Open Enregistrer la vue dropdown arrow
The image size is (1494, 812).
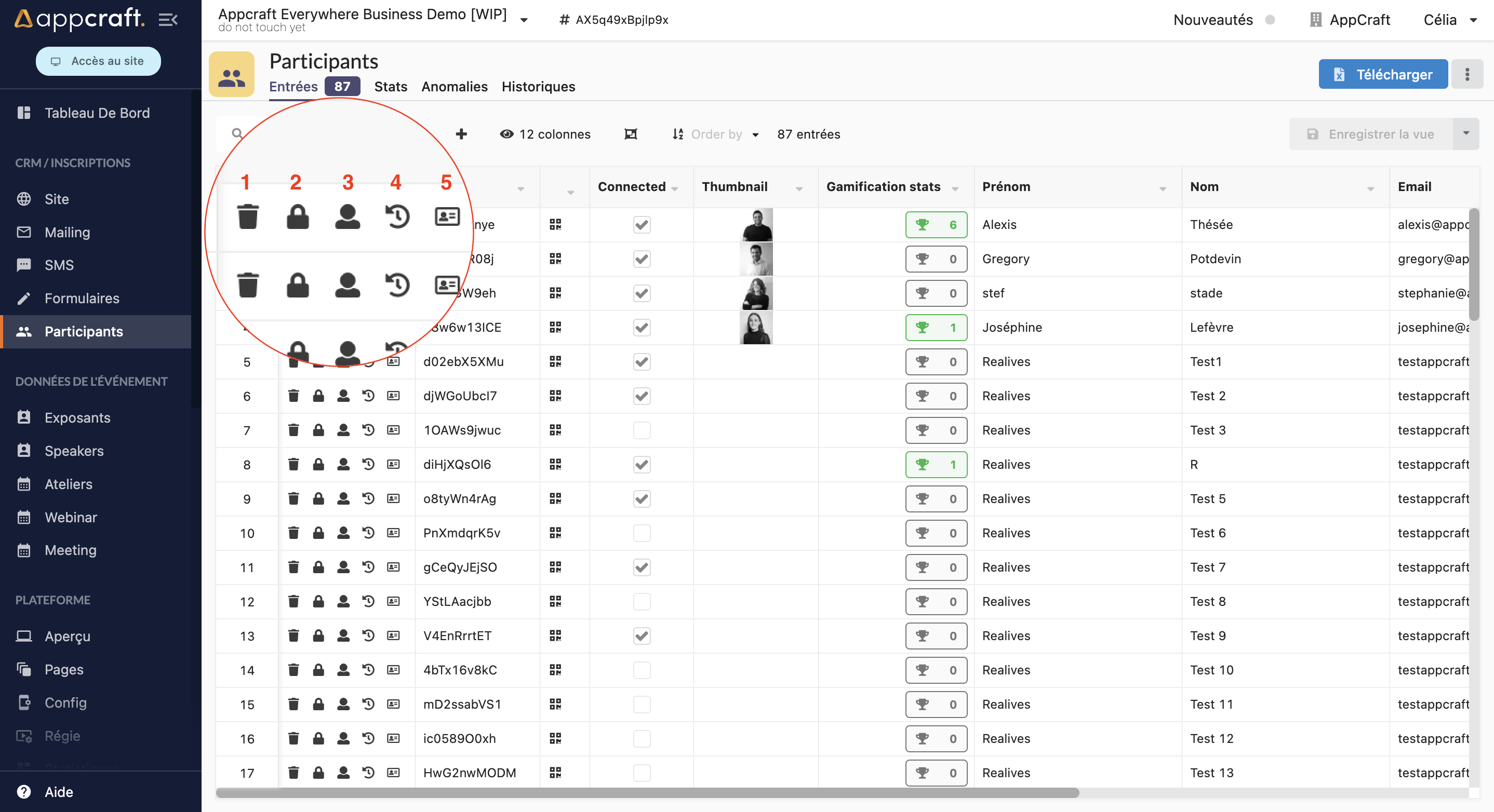click(1466, 134)
